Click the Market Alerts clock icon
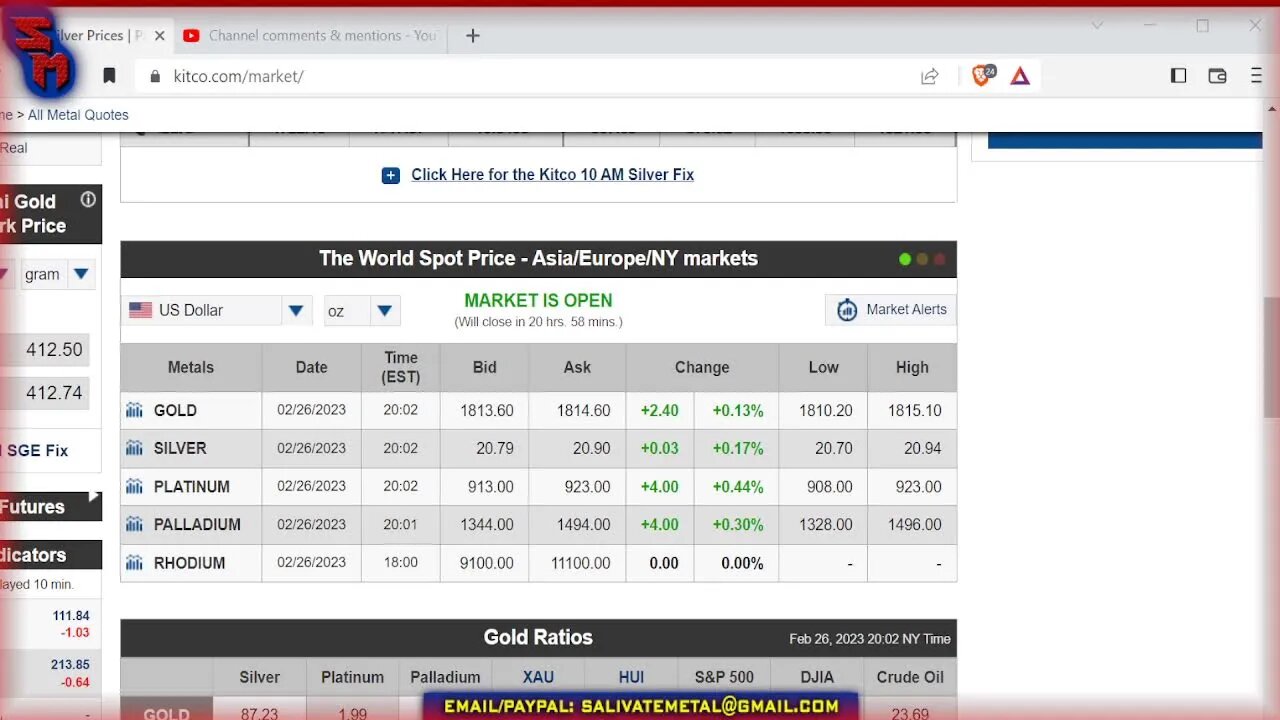This screenshot has height=720, width=1280. (847, 310)
